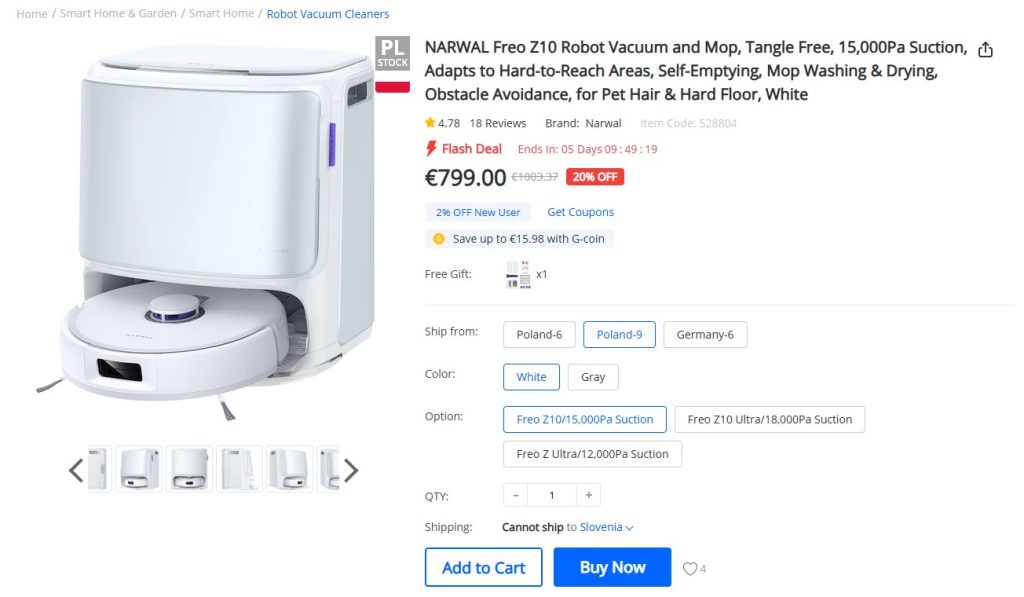
Task: Open the Get Coupons link
Action: tap(580, 212)
